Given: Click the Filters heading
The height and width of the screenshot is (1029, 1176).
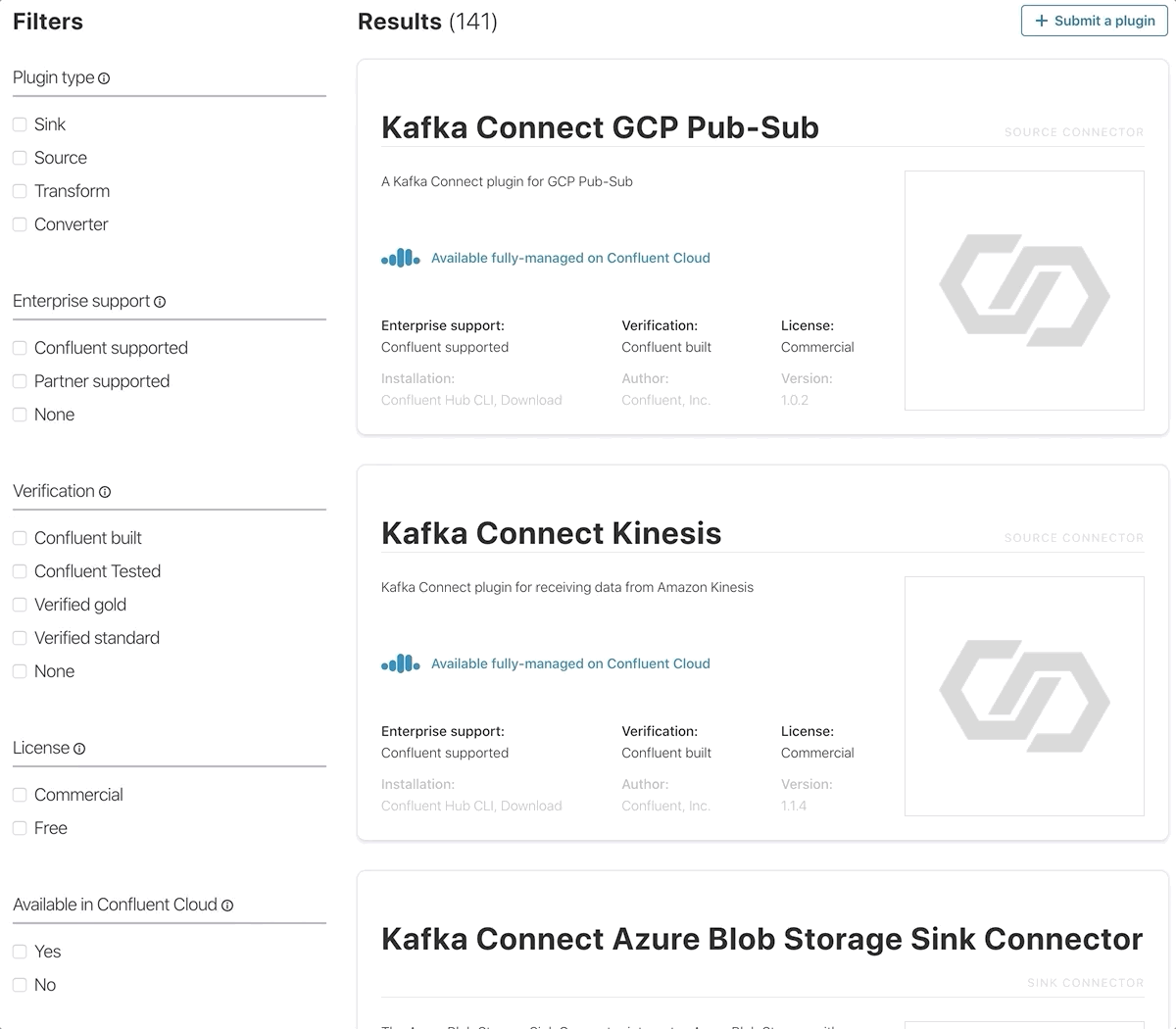Looking at the screenshot, I should pyautogui.click(x=48, y=22).
